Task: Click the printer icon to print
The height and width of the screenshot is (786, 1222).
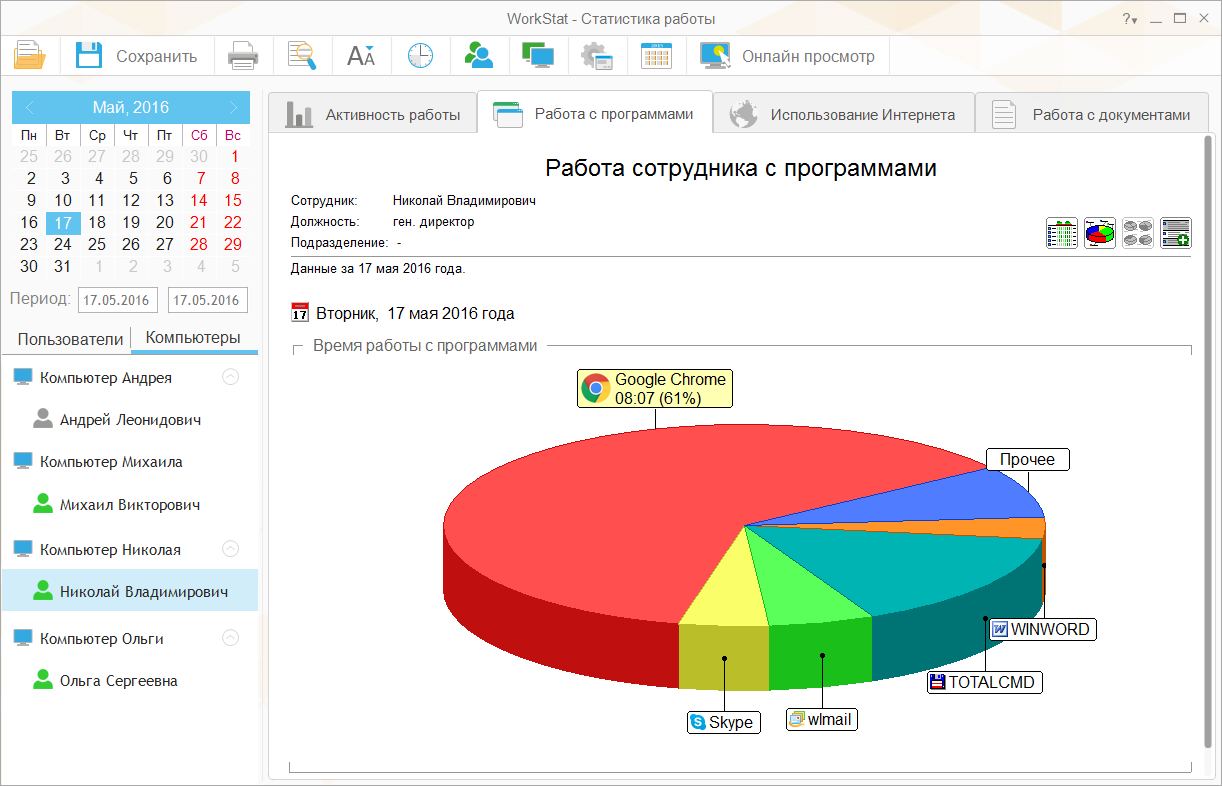Action: coord(243,56)
